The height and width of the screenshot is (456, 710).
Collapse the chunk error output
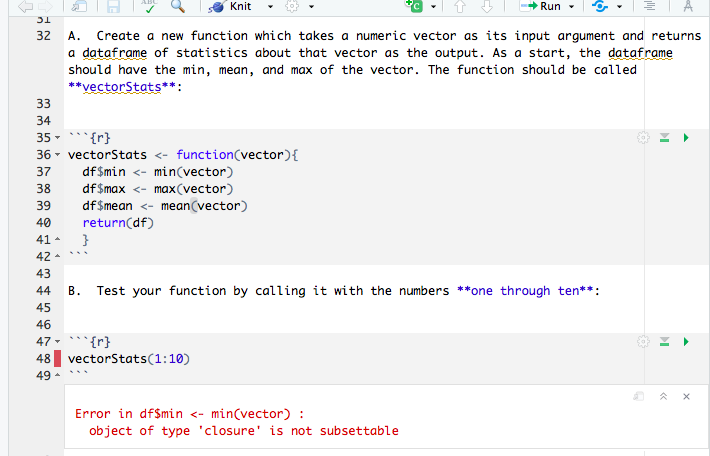pyautogui.click(x=663, y=397)
